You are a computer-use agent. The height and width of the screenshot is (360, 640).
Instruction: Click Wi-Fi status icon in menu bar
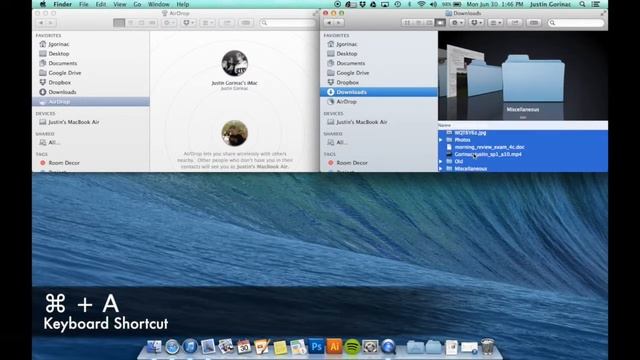point(422,4)
